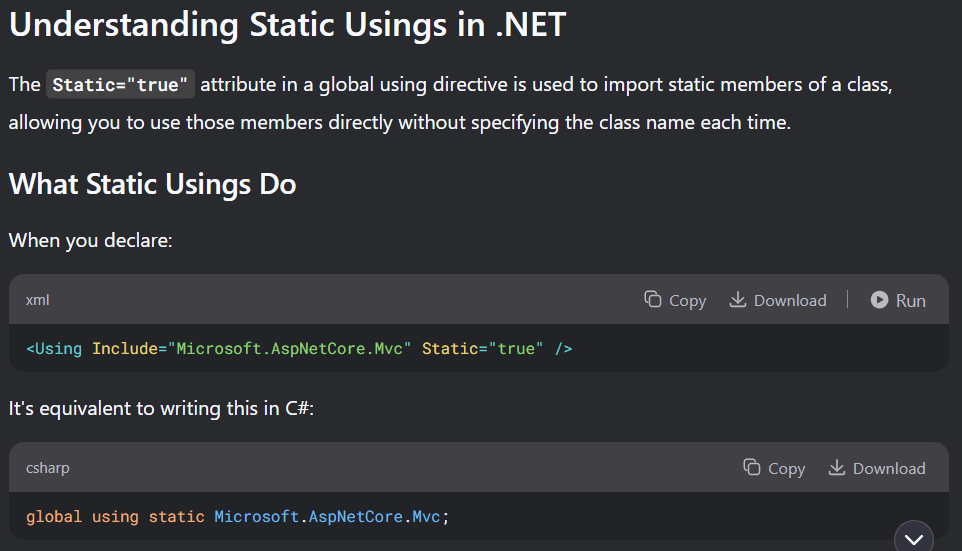The image size is (962, 551).
Task: Click the copy icon in the csharp block
Action: coord(752,468)
